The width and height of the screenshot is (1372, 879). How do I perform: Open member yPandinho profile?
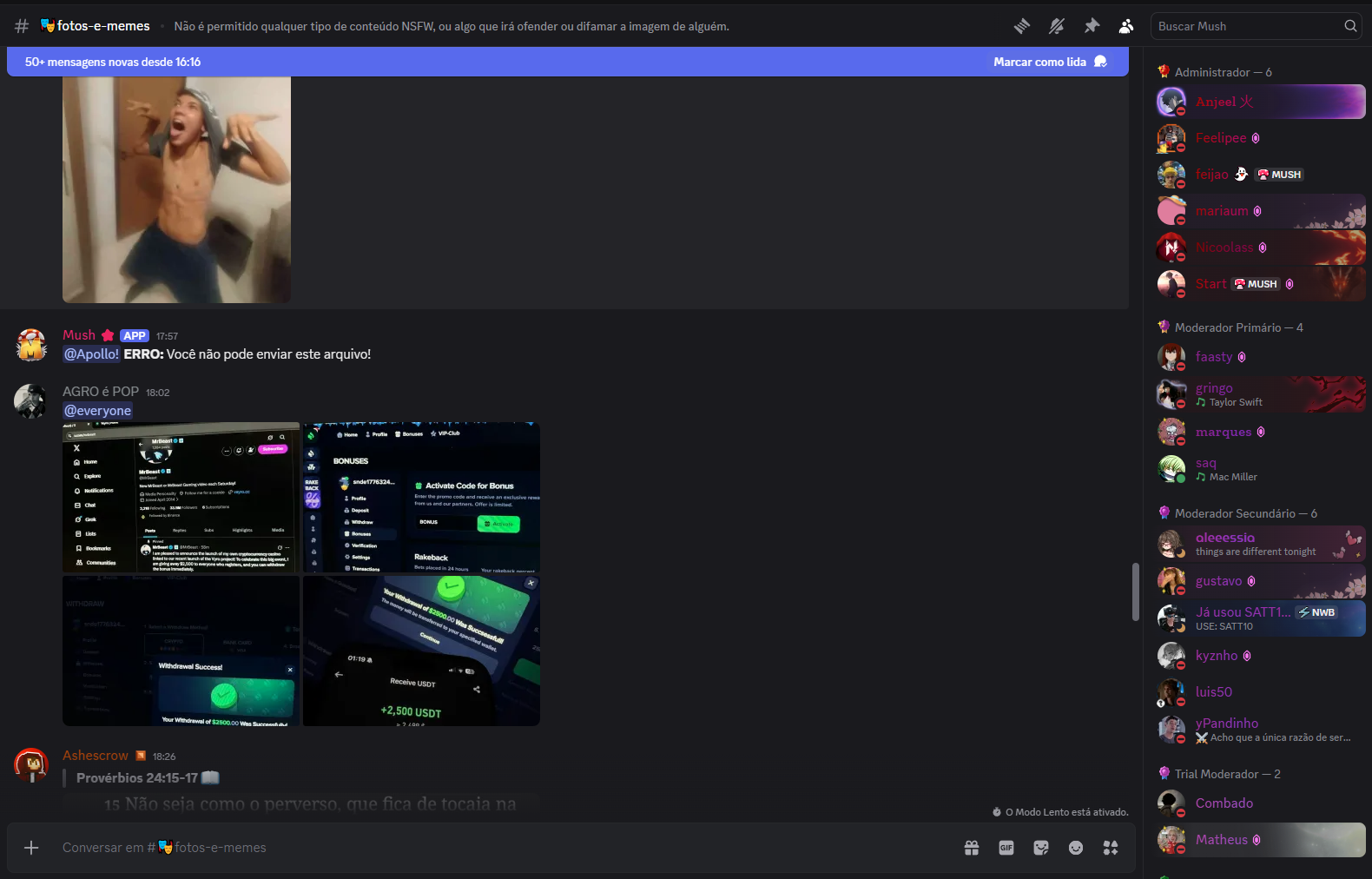1261,730
